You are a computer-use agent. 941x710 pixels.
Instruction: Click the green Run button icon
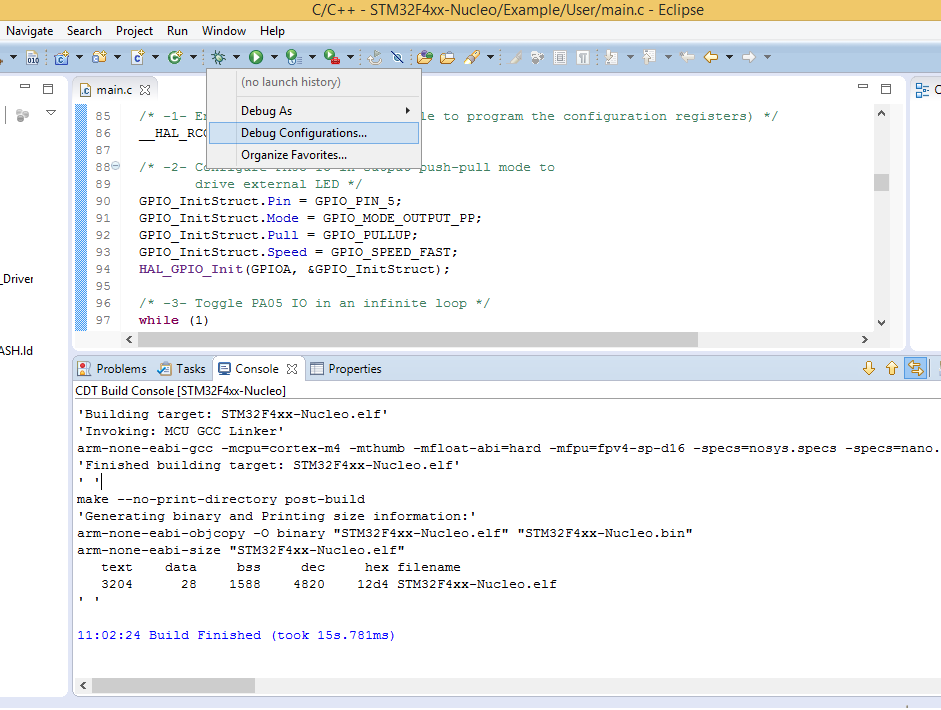[x=256, y=58]
